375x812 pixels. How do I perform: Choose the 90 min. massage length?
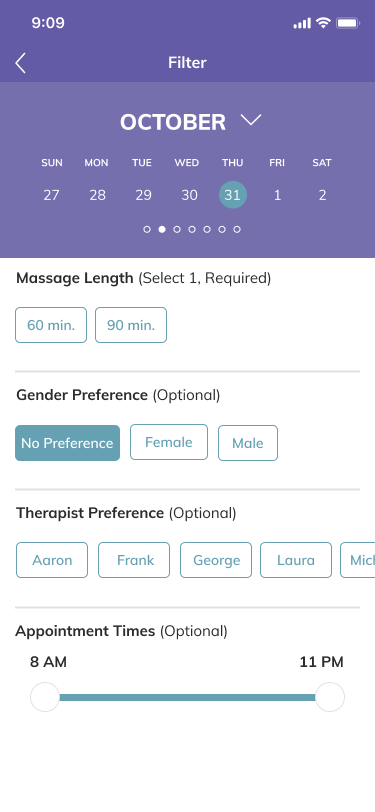click(131, 325)
